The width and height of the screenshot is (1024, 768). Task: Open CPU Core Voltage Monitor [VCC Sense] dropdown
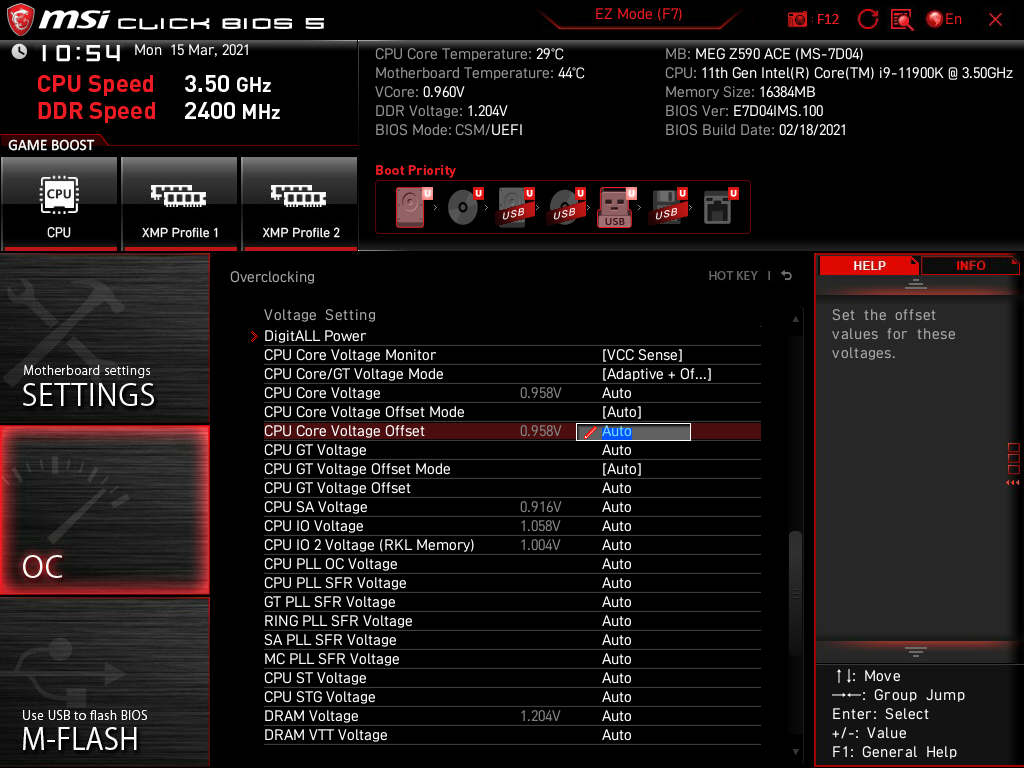(x=642, y=355)
